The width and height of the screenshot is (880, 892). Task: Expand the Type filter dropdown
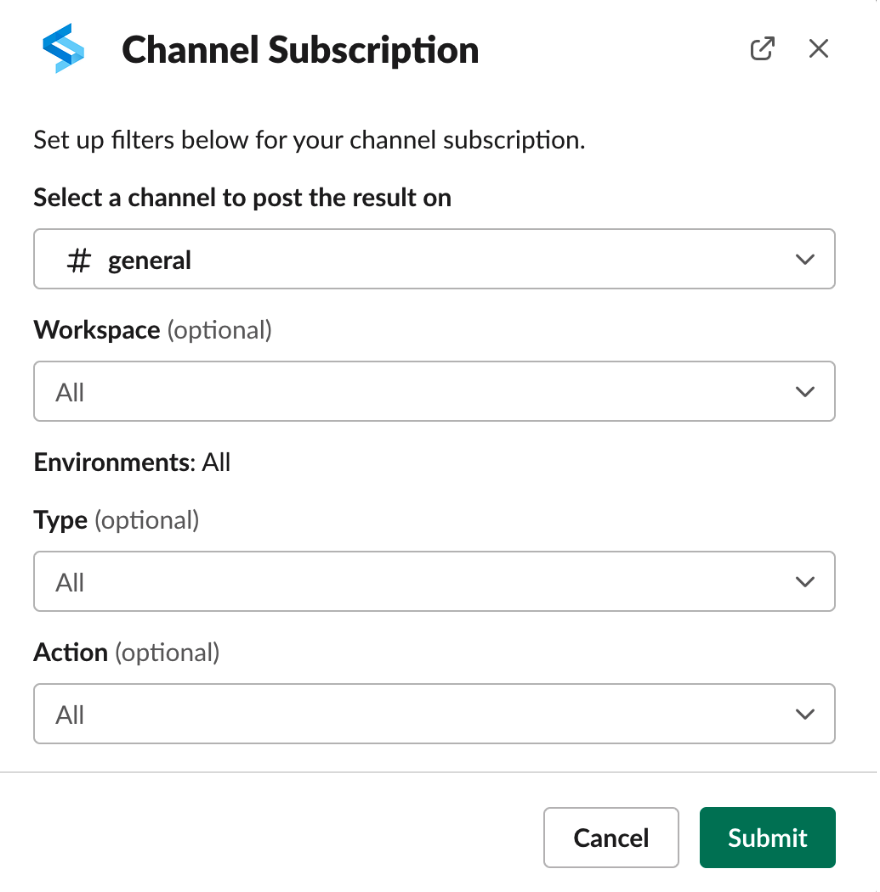click(x=434, y=582)
